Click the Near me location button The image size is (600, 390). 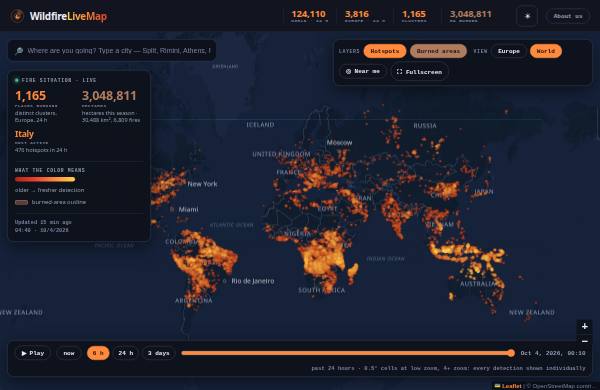tap(363, 72)
